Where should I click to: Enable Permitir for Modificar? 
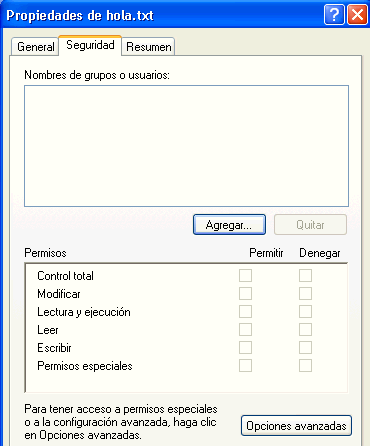245,294
